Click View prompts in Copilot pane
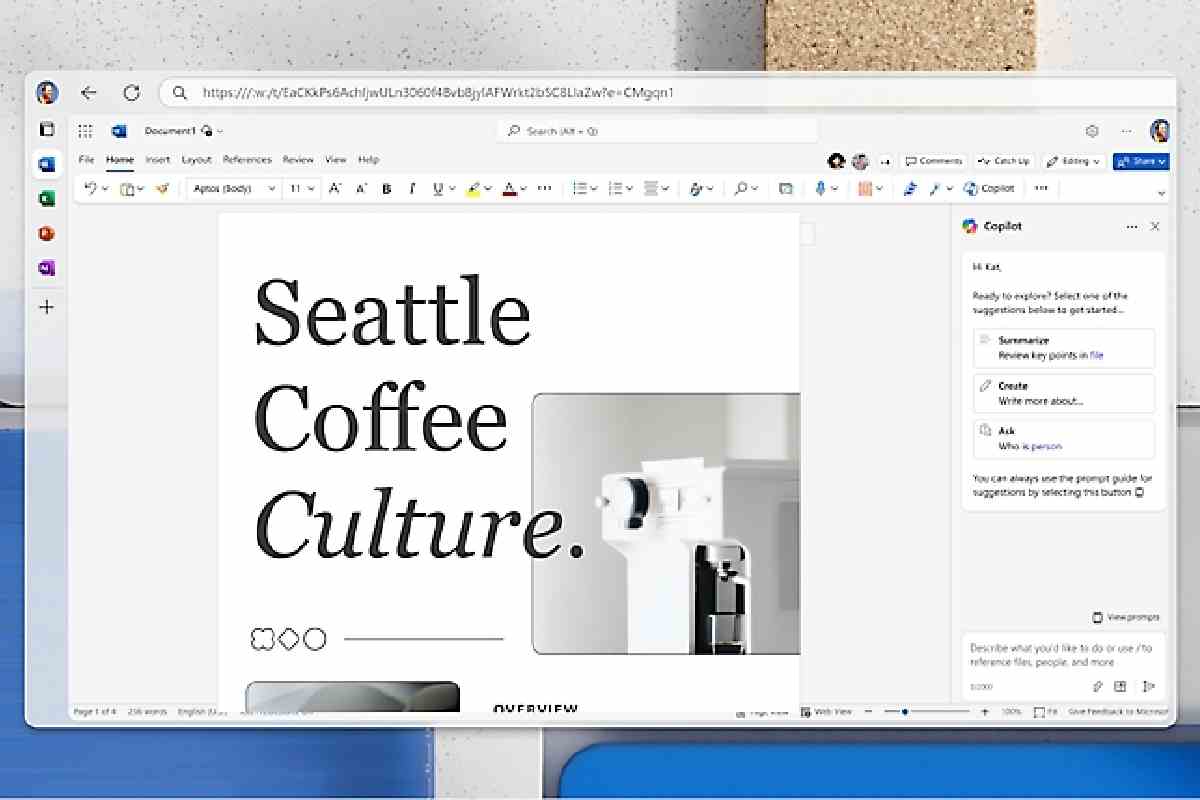This screenshot has width=1200, height=800. coord(1126,617)
